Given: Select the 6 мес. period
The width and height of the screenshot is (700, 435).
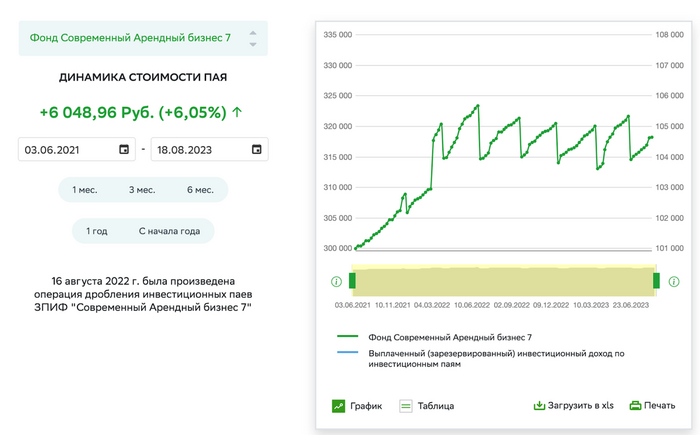Looking at the screenshot, I should (x=200, y=190).
